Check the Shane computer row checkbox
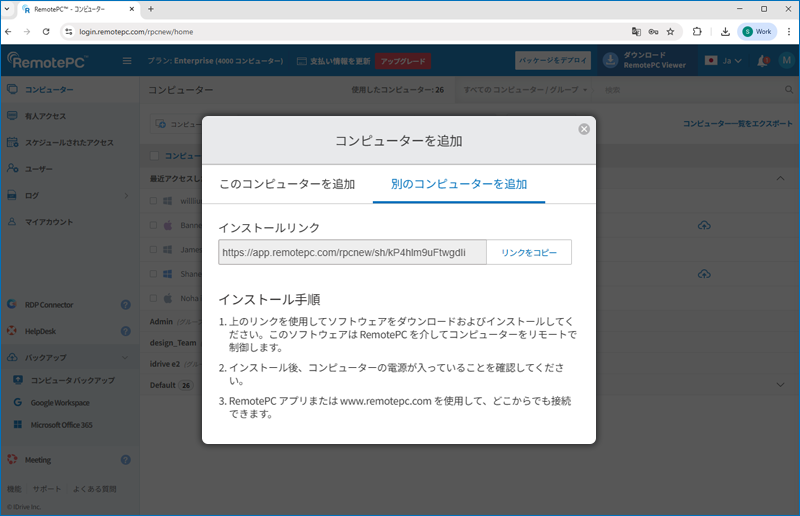800x516 pixels. (153, 274)
